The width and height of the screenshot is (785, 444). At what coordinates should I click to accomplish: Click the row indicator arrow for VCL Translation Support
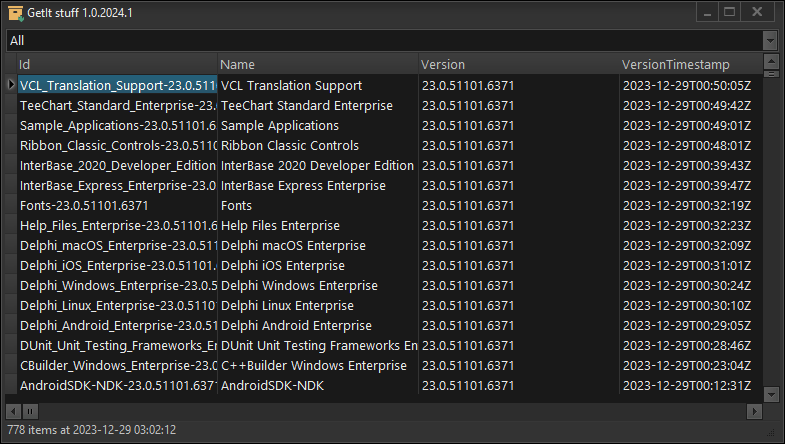click(x=11, y=85)
